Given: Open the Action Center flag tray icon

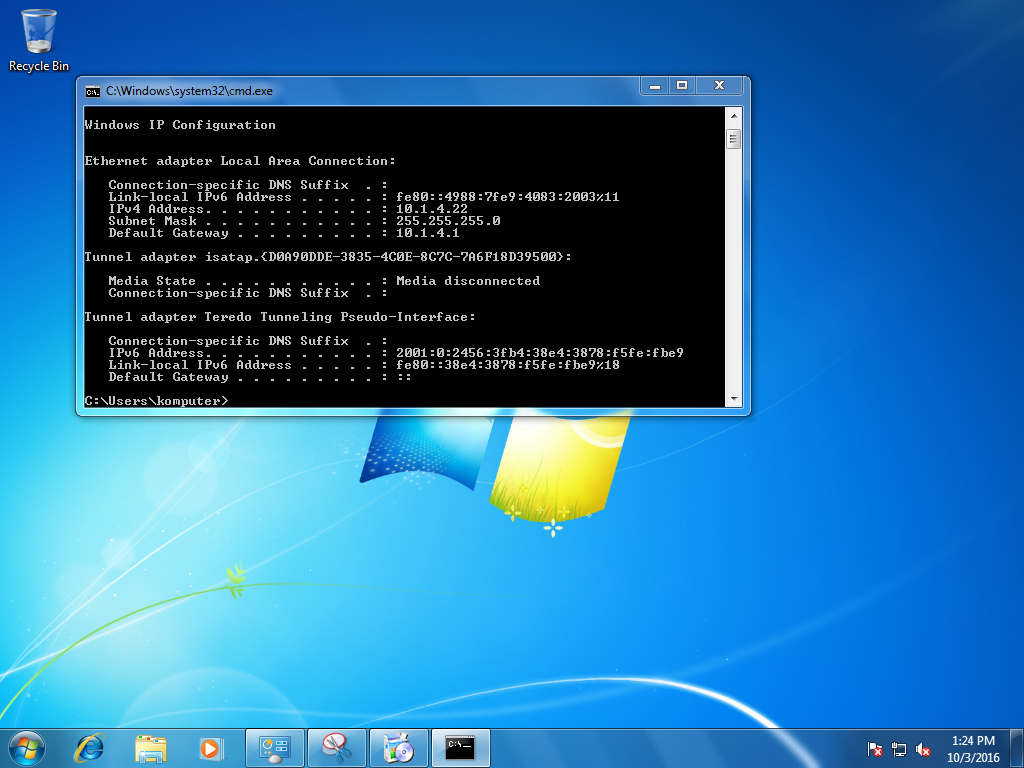Looking at the screenshot, I should (874, 749).
